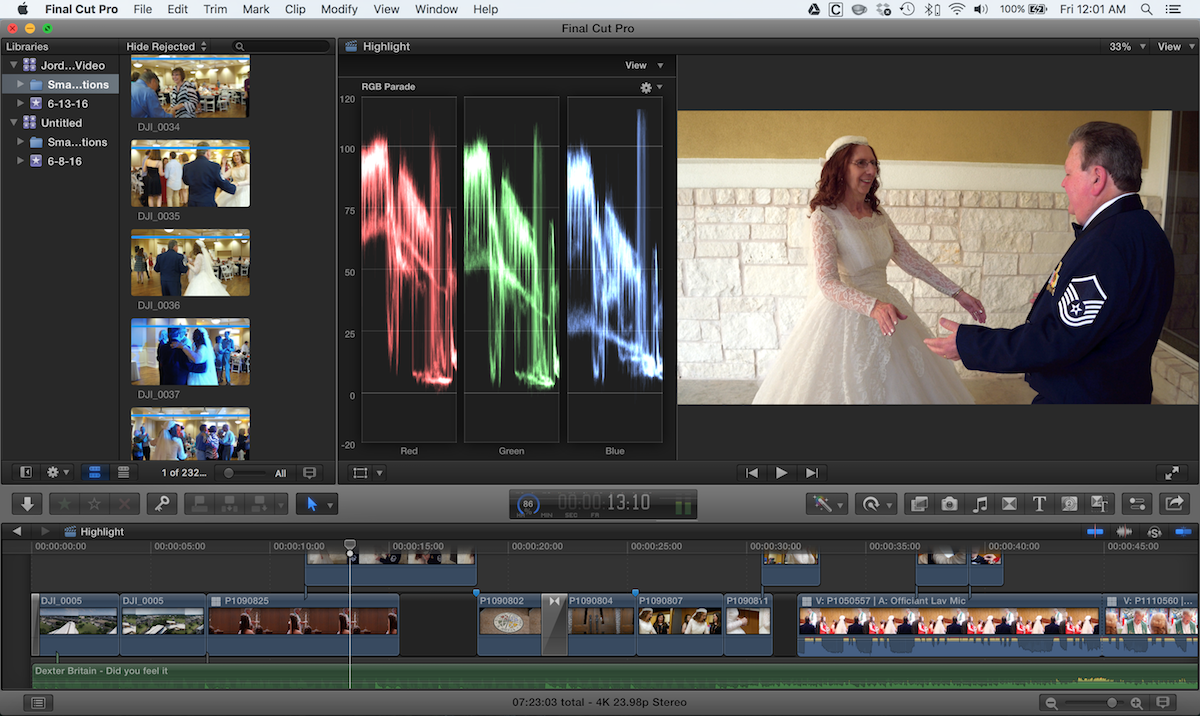
Task: Open the 33% viewer zoom dropdown
Action: (1127, 47)
